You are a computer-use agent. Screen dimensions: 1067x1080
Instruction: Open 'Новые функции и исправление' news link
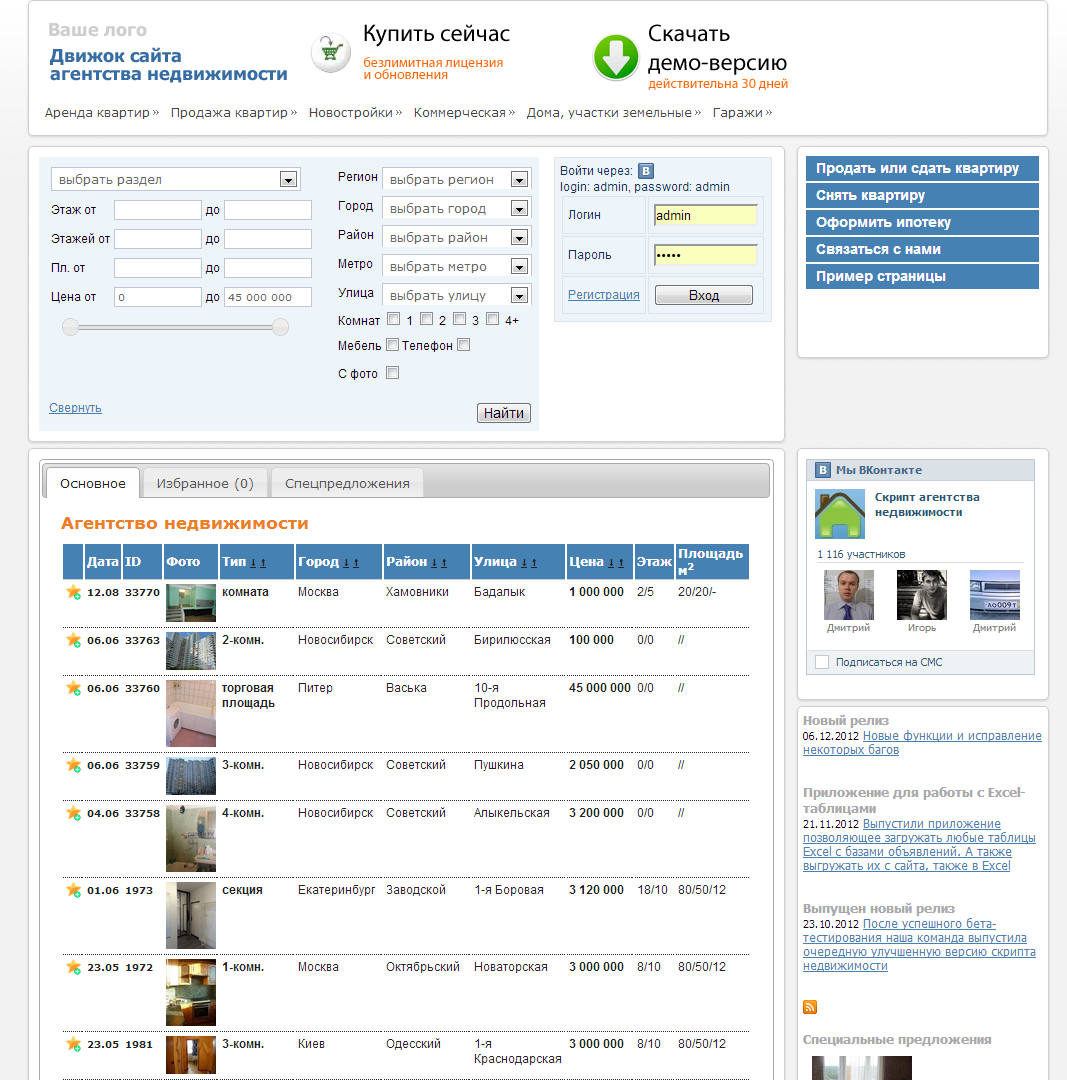point(922,742)
